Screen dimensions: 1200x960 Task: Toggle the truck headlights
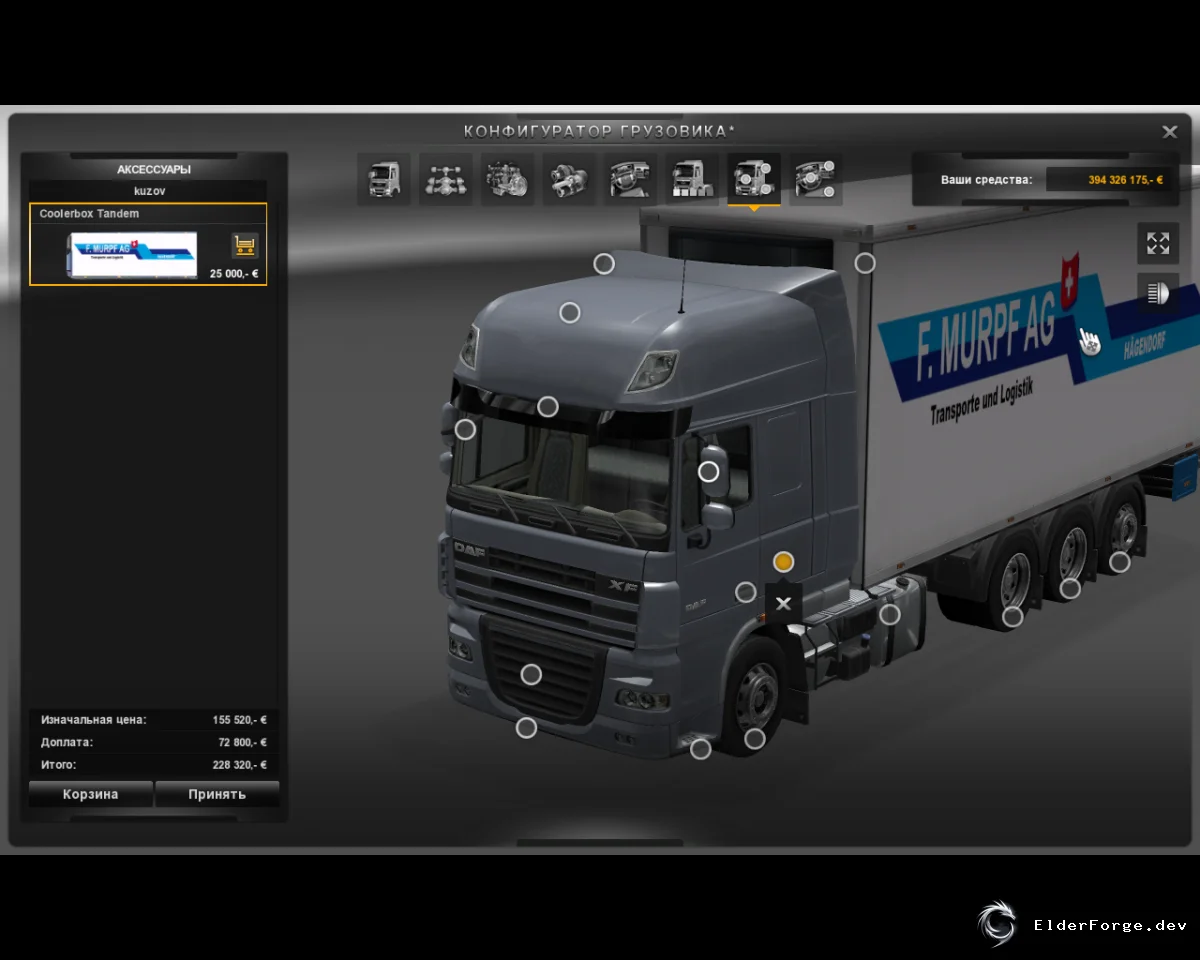coord(1158,293)
